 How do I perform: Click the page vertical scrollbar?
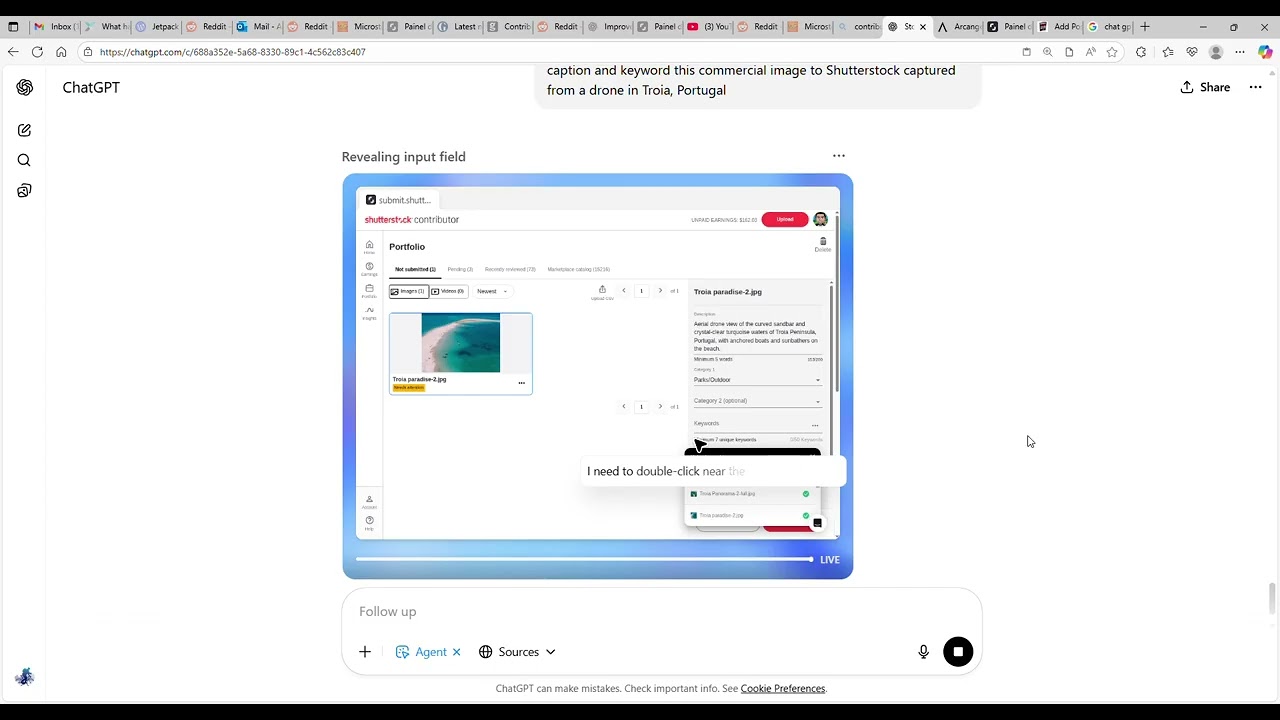(x=1272, y=598)
